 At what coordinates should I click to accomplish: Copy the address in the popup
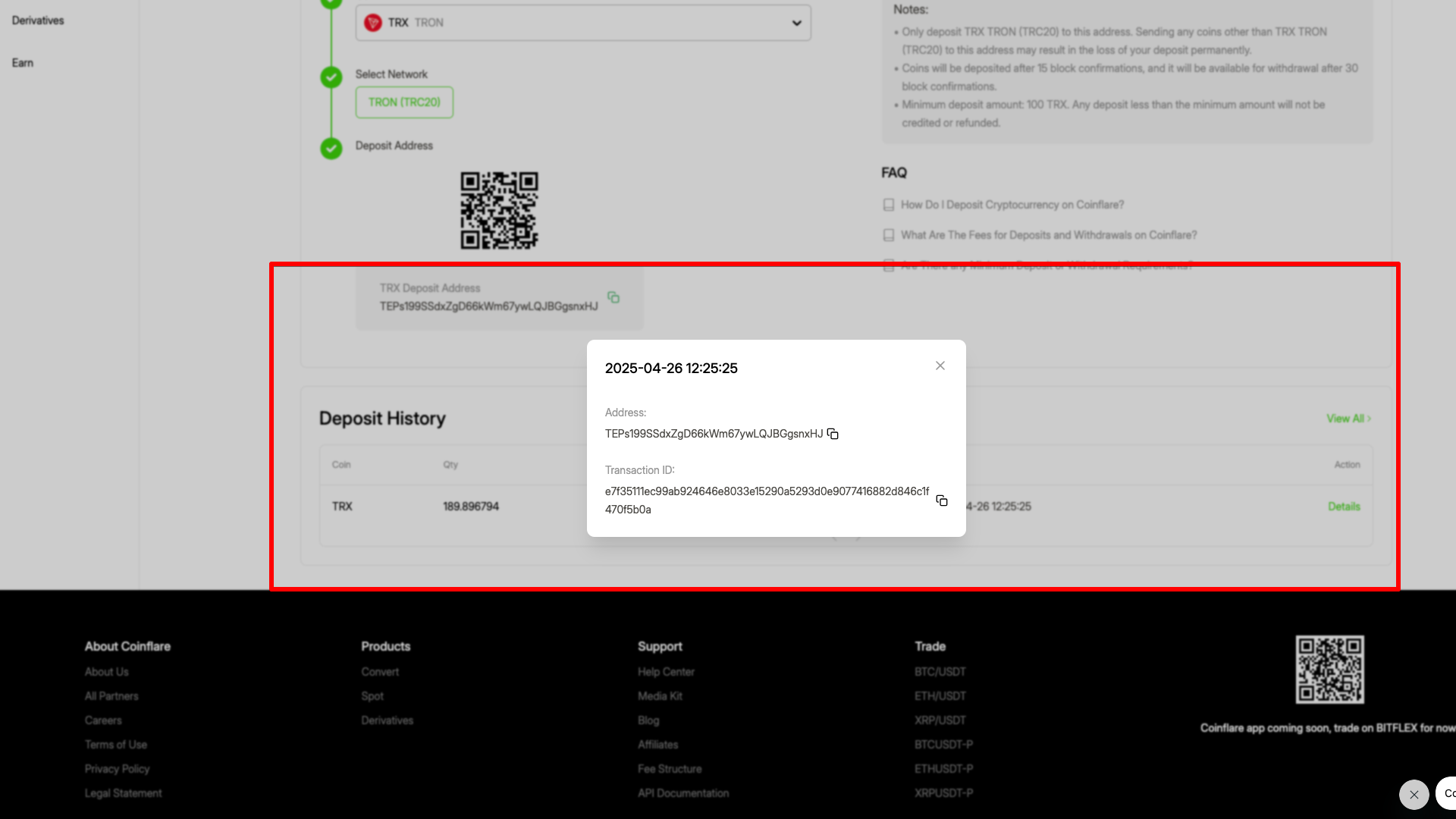(833, 434)
